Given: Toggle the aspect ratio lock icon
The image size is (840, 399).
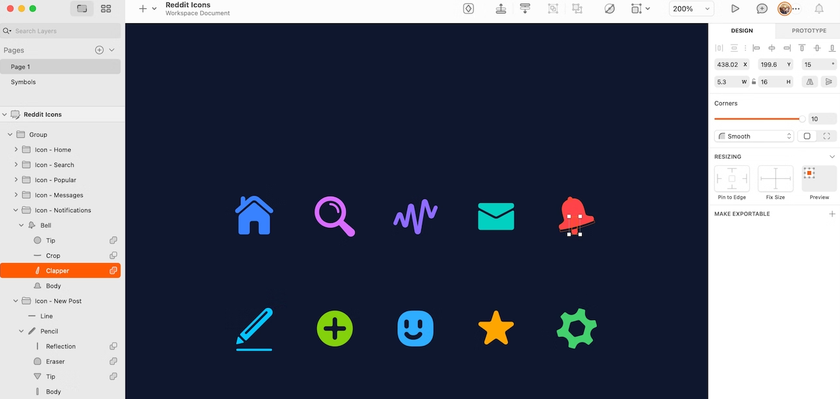Looking at the screenshot, I should (753, 82).
